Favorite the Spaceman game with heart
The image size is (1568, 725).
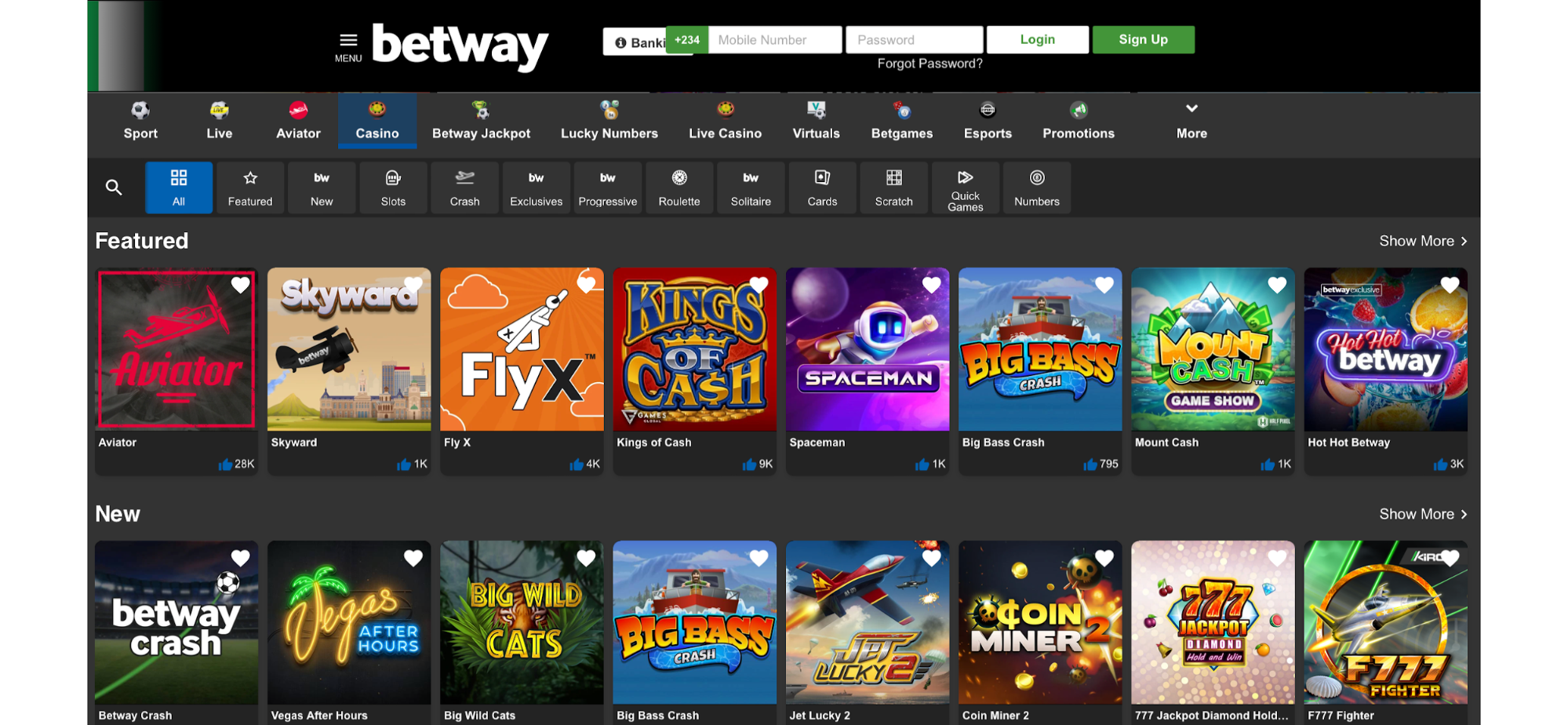click(931, 285)
